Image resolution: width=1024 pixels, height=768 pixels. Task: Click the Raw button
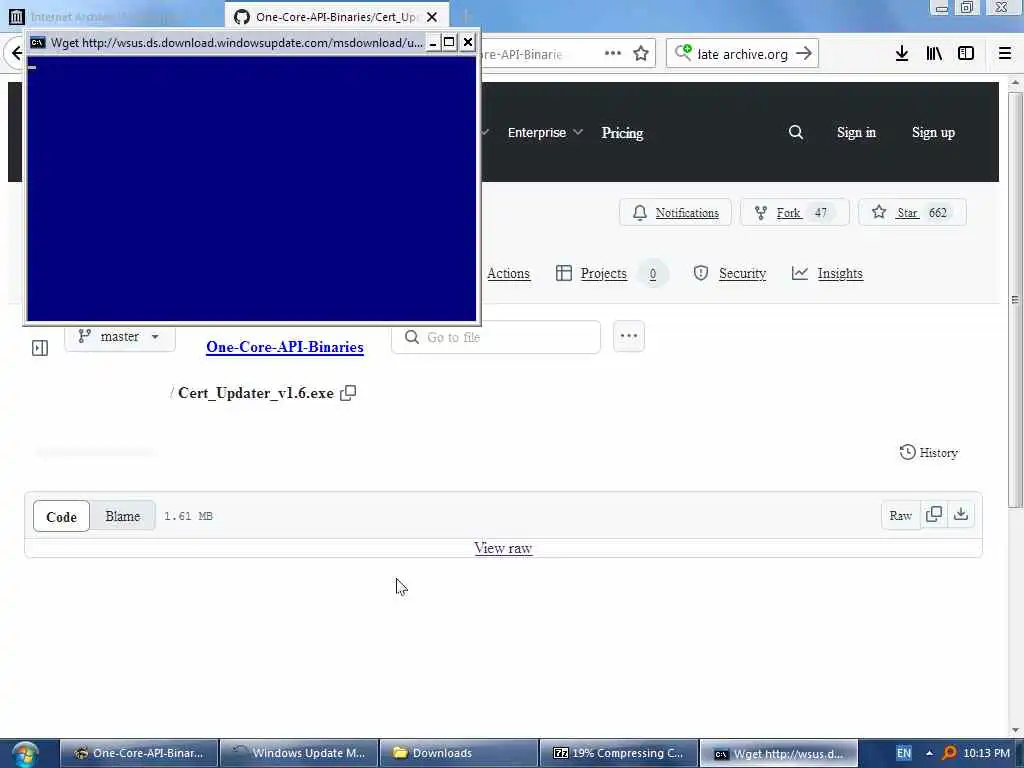pos(901,515)
